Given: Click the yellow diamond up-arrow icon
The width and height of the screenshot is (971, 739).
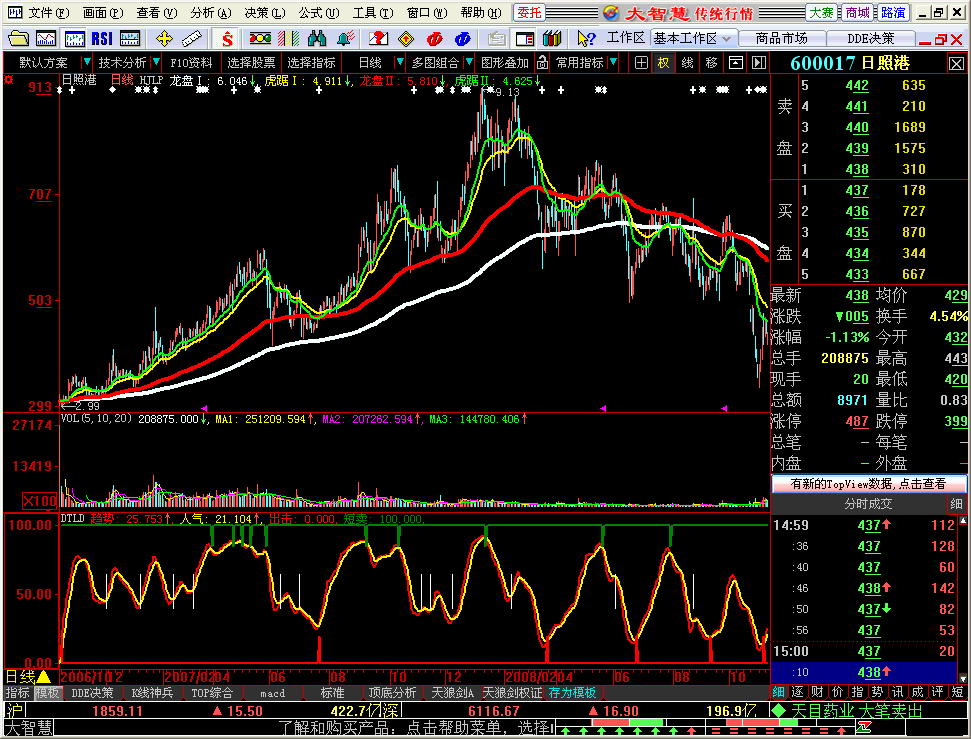Looking at the screenshot, I should click(406, 39).
